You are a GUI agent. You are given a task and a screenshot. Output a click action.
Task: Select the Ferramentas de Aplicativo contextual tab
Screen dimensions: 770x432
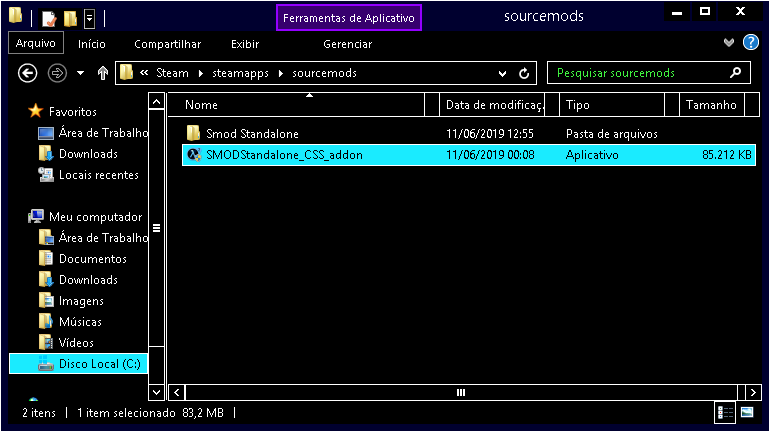349,18
